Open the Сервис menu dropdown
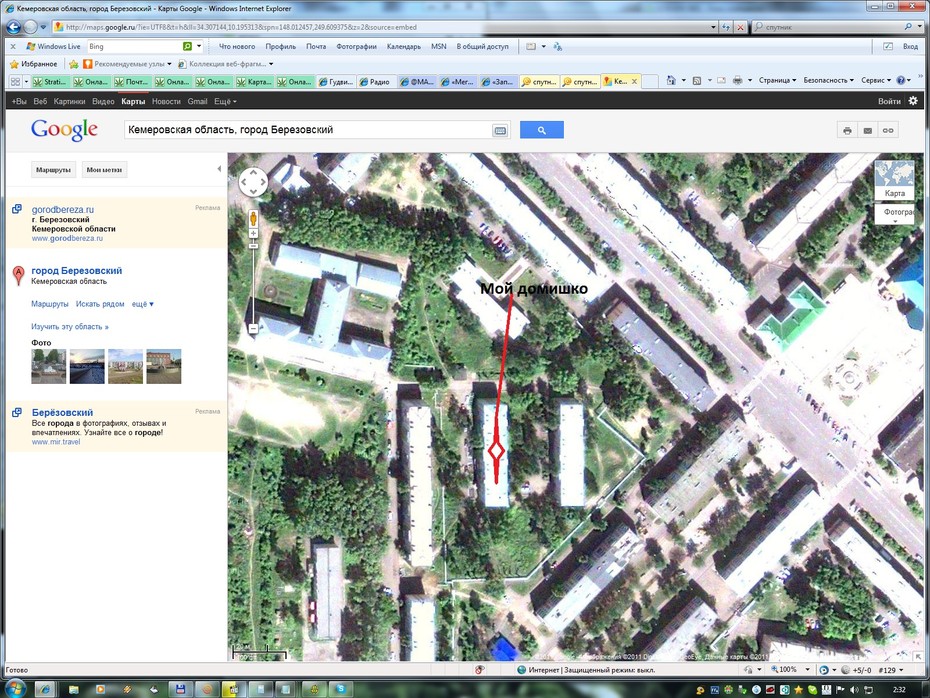 click(x=875, y=80)
